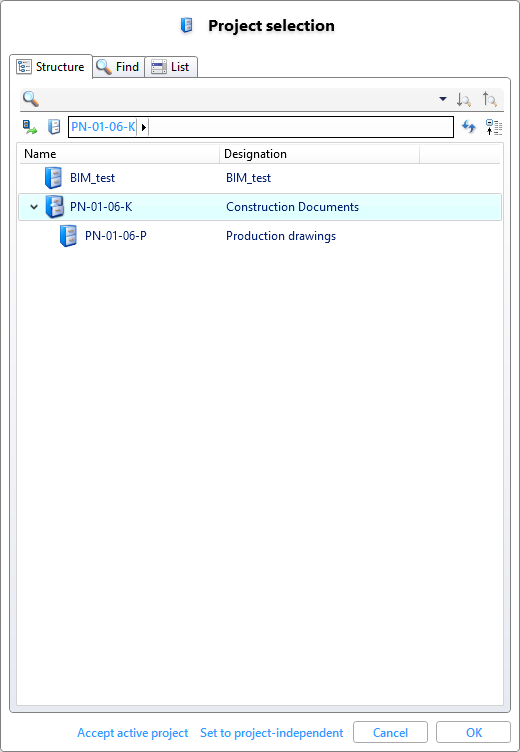Click the Production drawings designation
Image resolution: width=520 pixels, height=752 pixels.
tap(281, 236)
